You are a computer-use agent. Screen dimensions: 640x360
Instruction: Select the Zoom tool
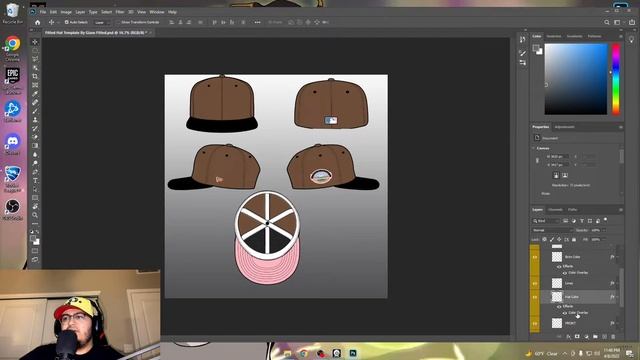35,215
